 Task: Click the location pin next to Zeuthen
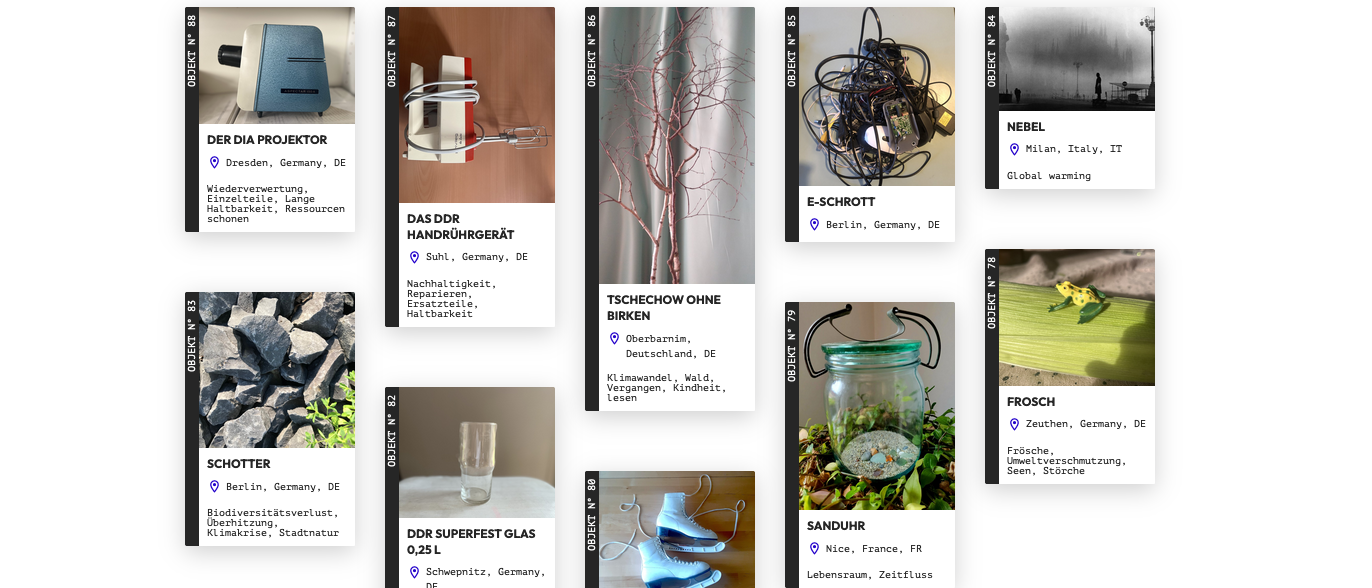pyautogui.click(x=1014, y=424)
